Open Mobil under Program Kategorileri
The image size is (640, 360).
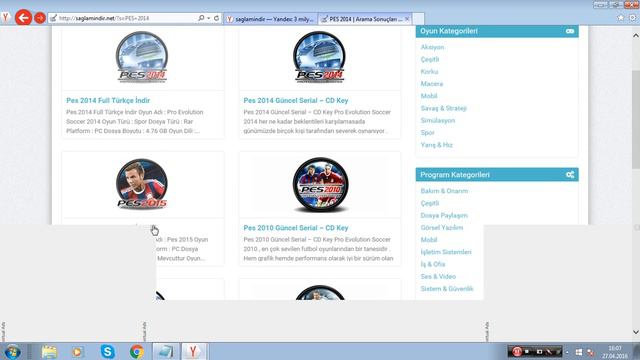pos(429,240)
